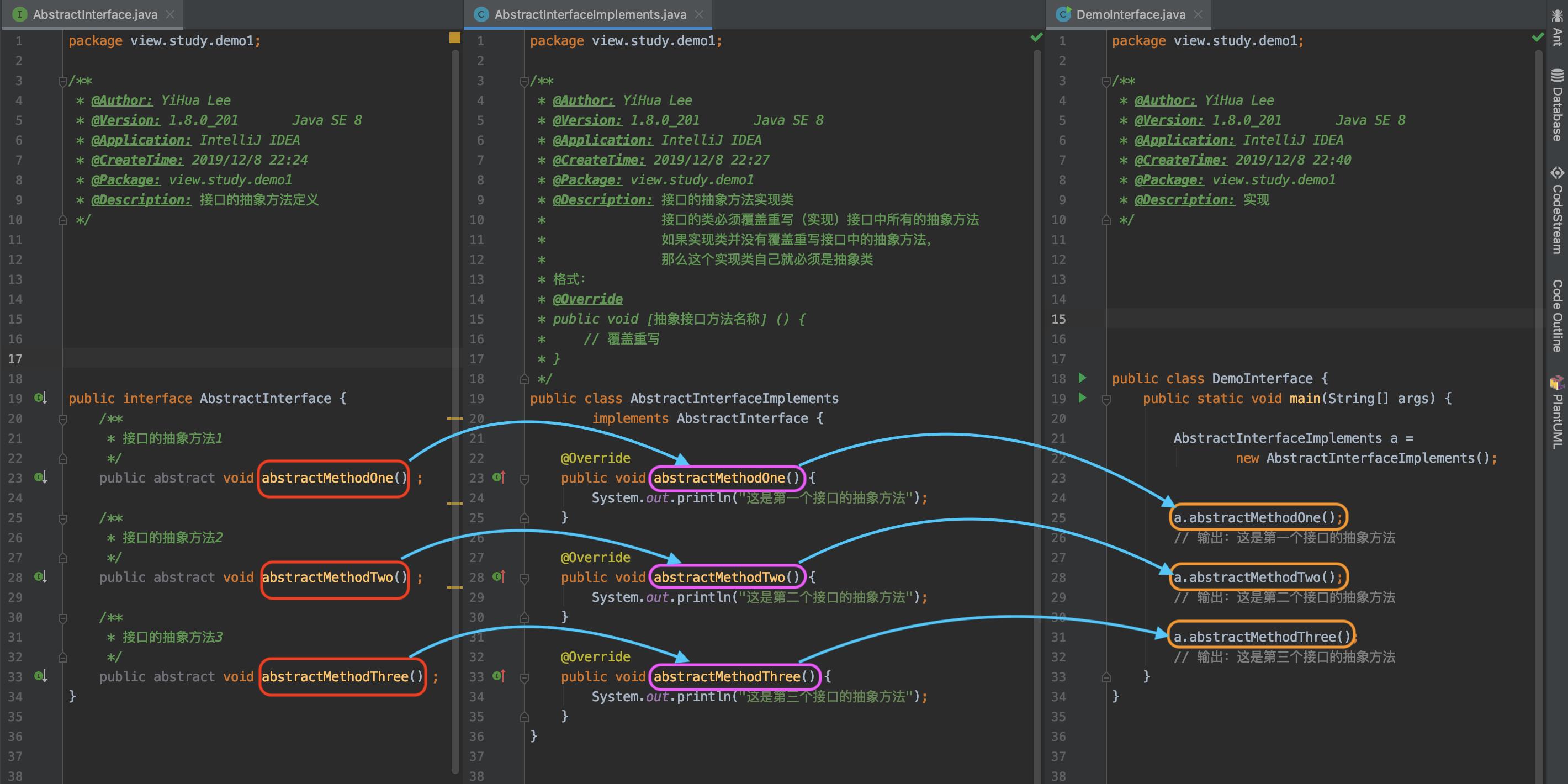Click '@CreateTime: 2019/12/8 22:40' in DemoInterface.java
The height and width of the screenshot is (784, 1568).
[1242, 160]
